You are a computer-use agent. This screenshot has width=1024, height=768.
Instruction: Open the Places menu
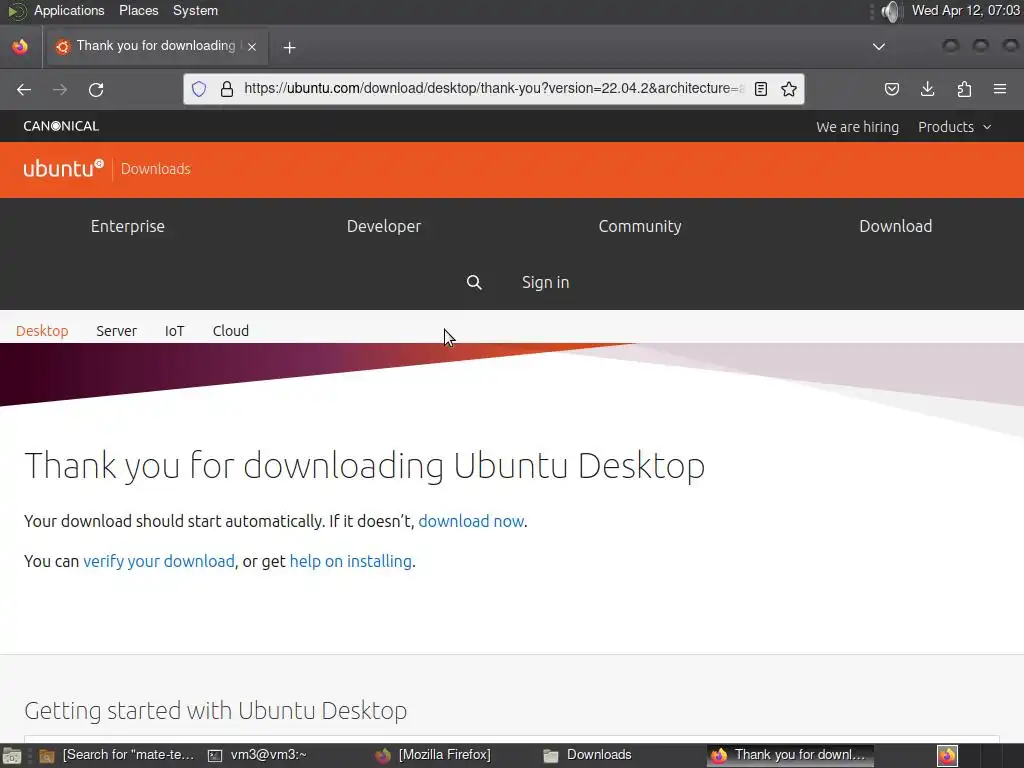(x=138, y=10)
